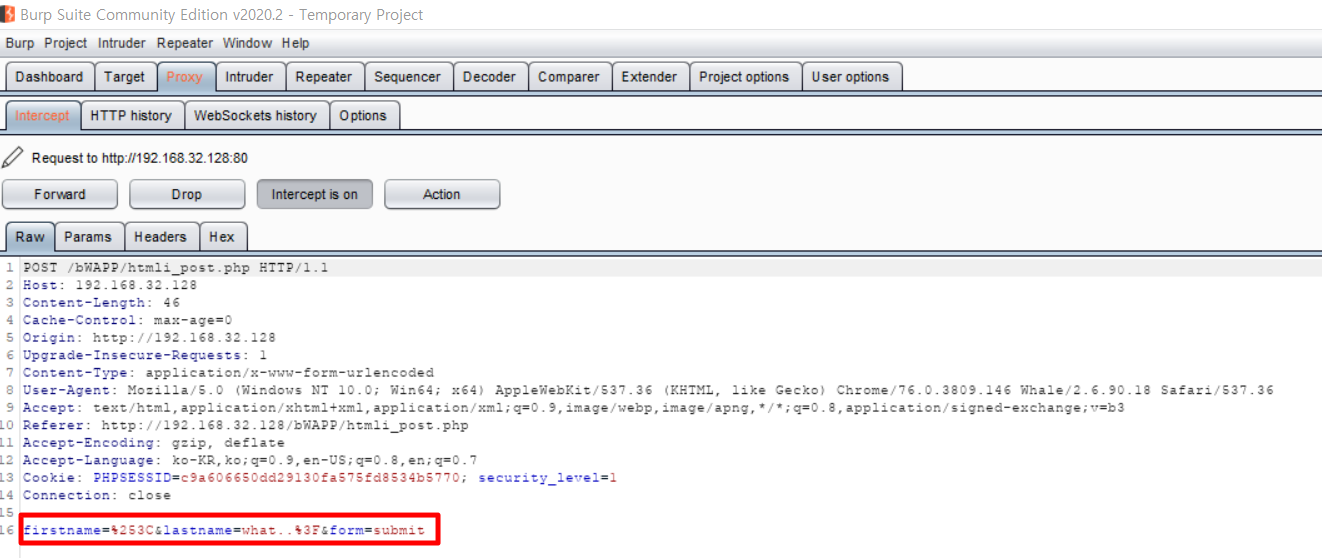Viewport: 1322px width, 558px height.
Task: Open the Help menu
Action: (x=295, y=43)
